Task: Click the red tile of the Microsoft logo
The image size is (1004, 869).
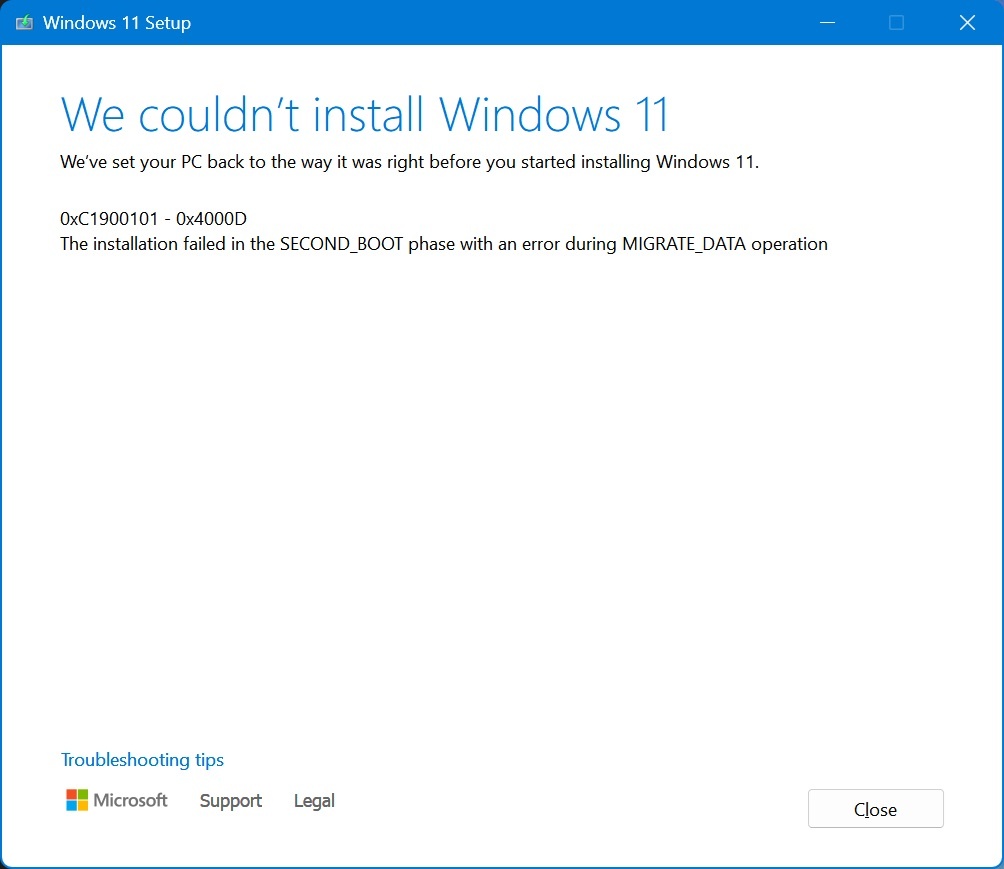Action: tap(71, 793)
